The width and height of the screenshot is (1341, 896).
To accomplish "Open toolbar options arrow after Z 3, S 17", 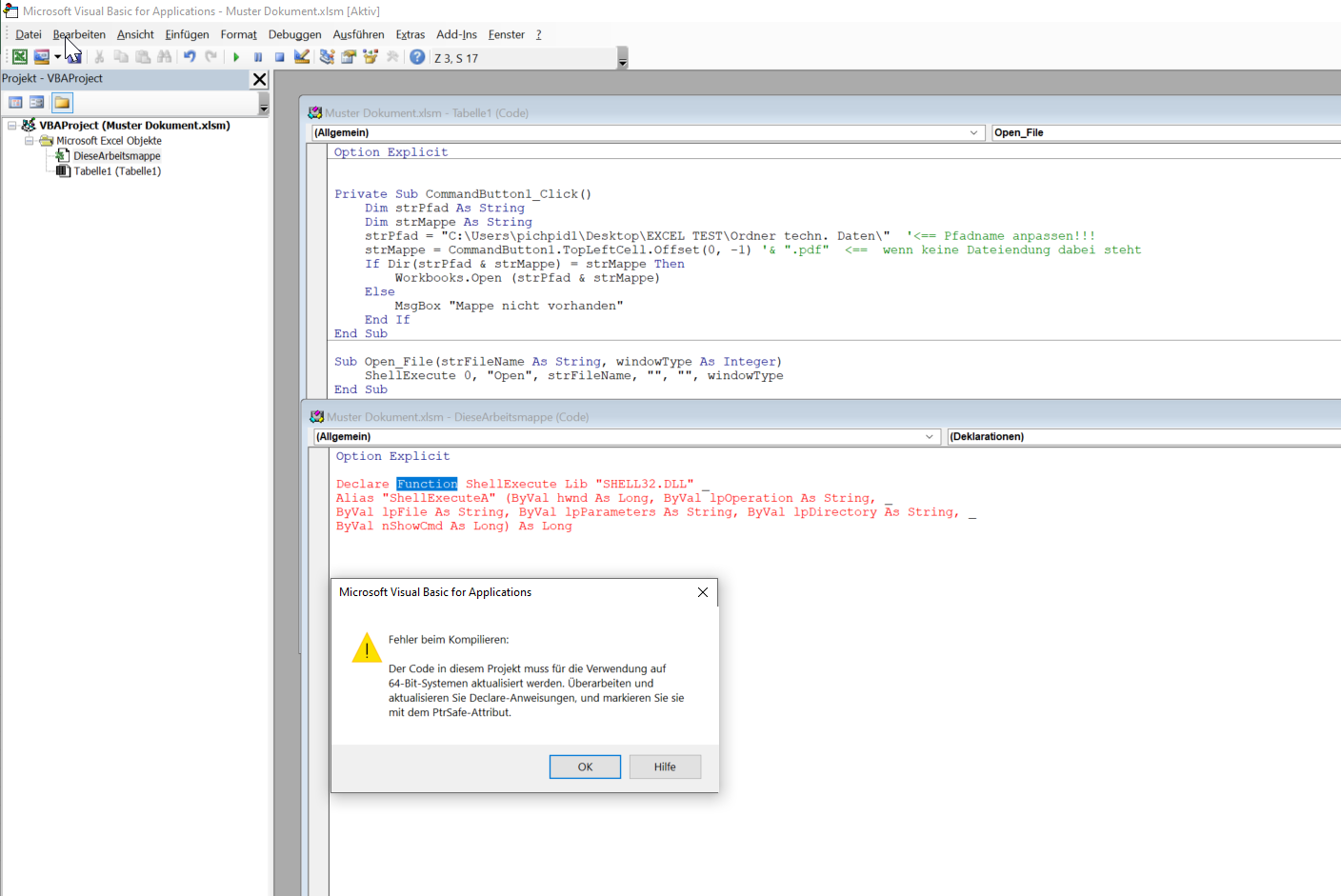I will pos(623,59).
